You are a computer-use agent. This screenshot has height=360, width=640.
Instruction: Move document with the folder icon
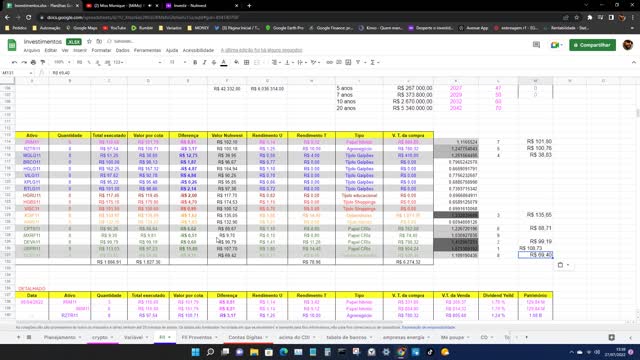tap(99, 42)
